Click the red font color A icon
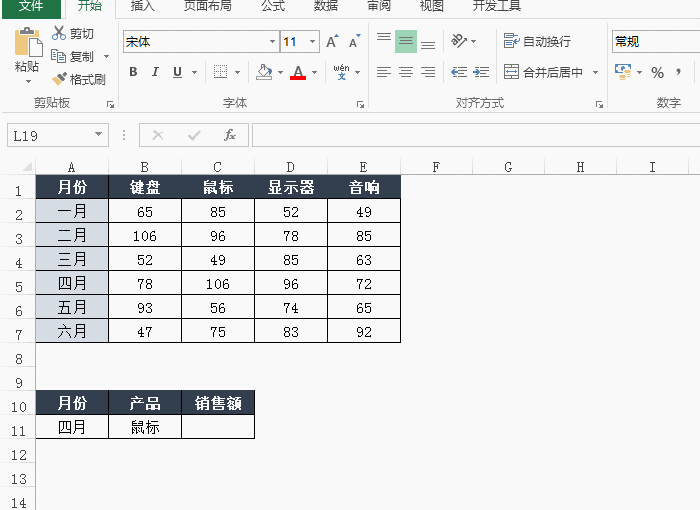700x510 pixels. (298, 72)
